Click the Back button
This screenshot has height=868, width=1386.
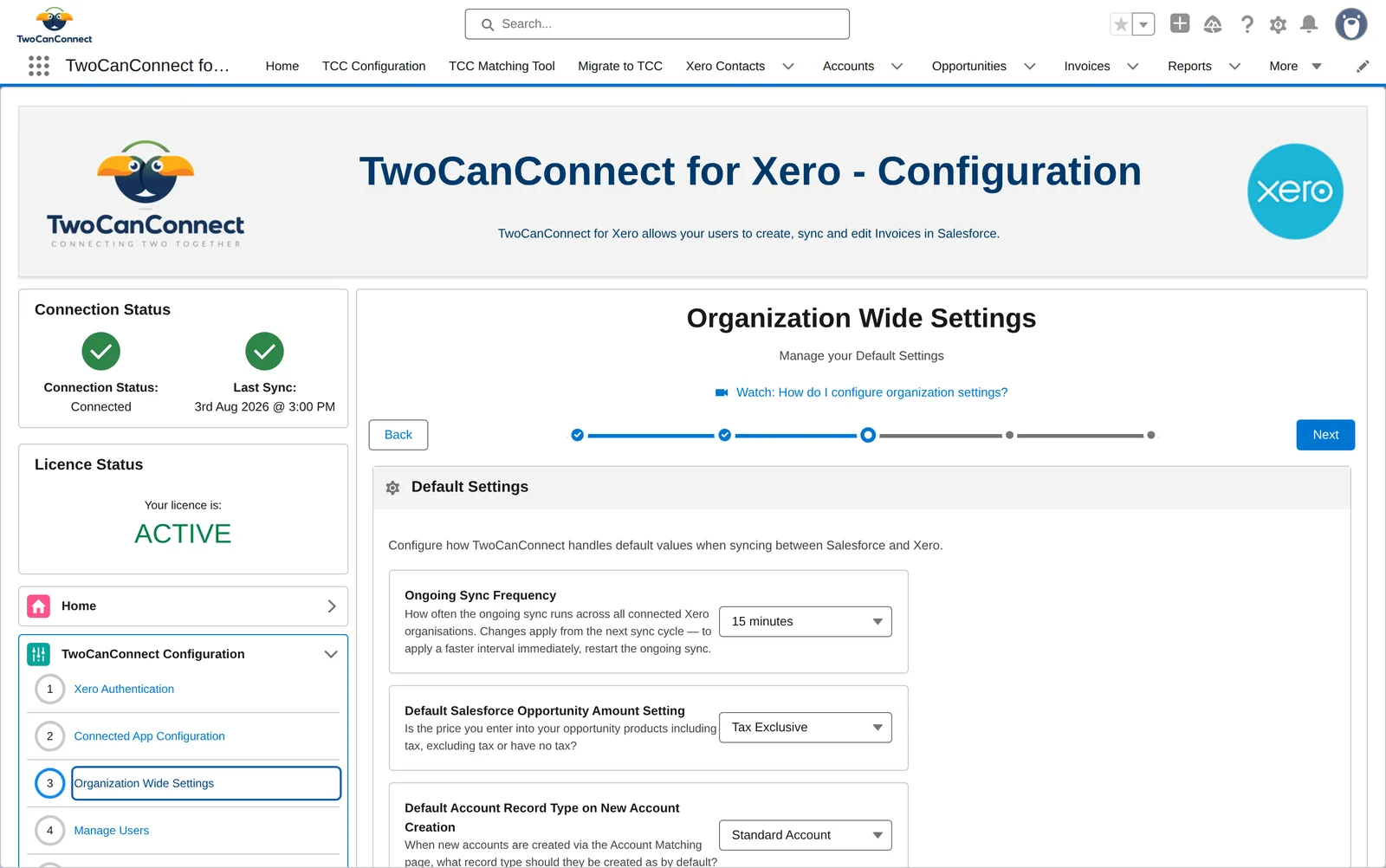(x=398, y=435)
